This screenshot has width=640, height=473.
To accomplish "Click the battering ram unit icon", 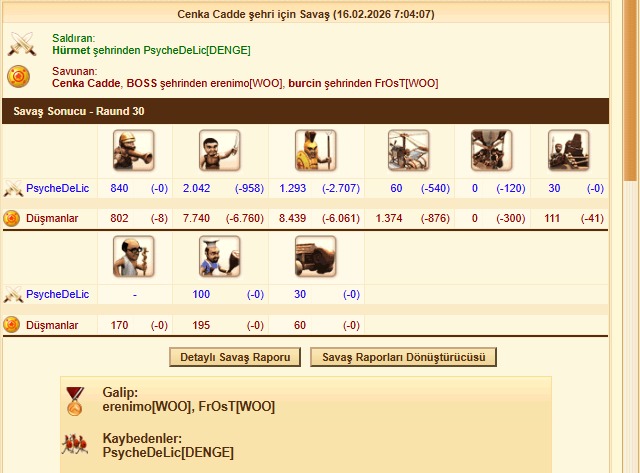I will [x=316, y=256].
